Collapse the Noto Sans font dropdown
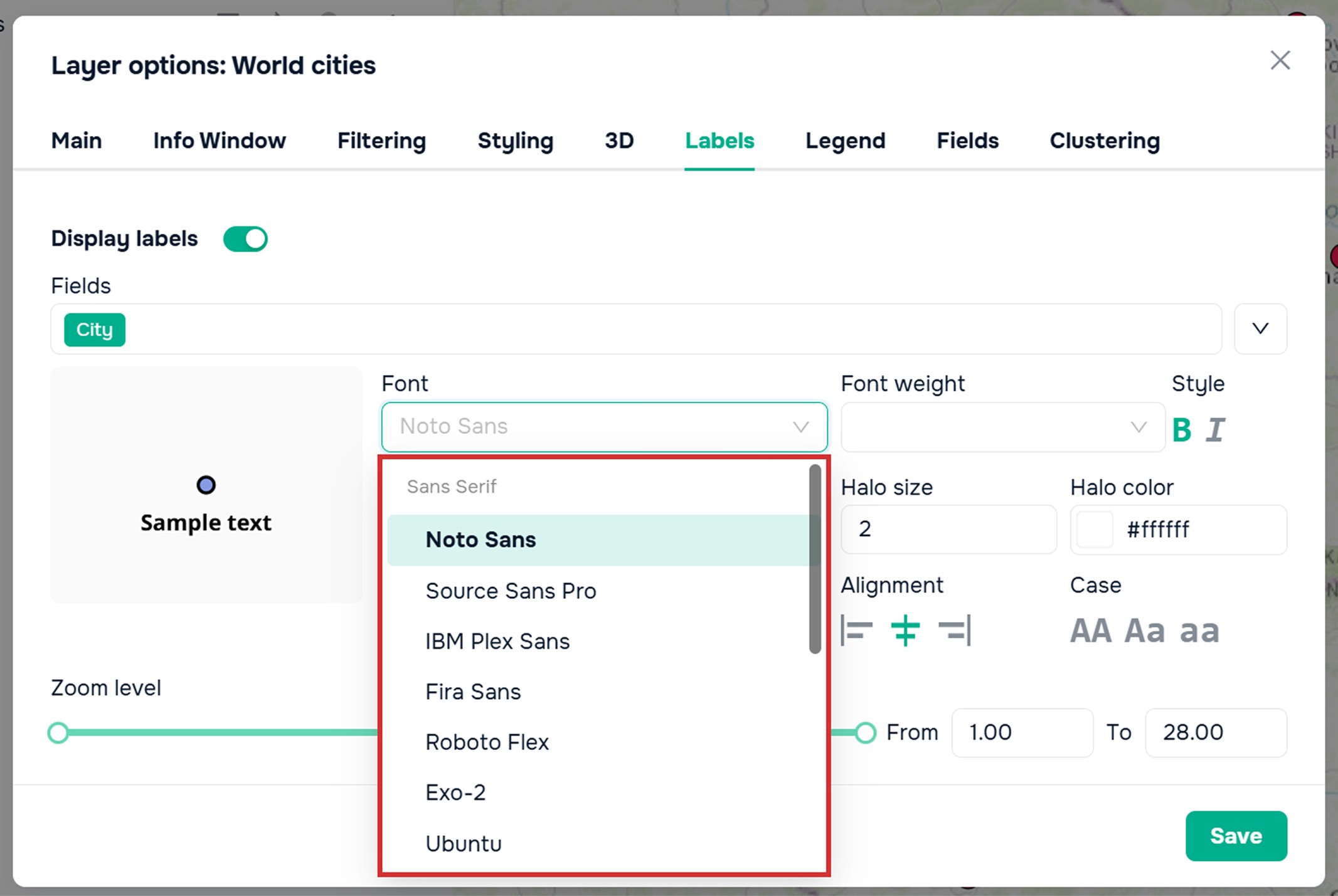Viewport: 1338px width, 896px height. [604, 427]
